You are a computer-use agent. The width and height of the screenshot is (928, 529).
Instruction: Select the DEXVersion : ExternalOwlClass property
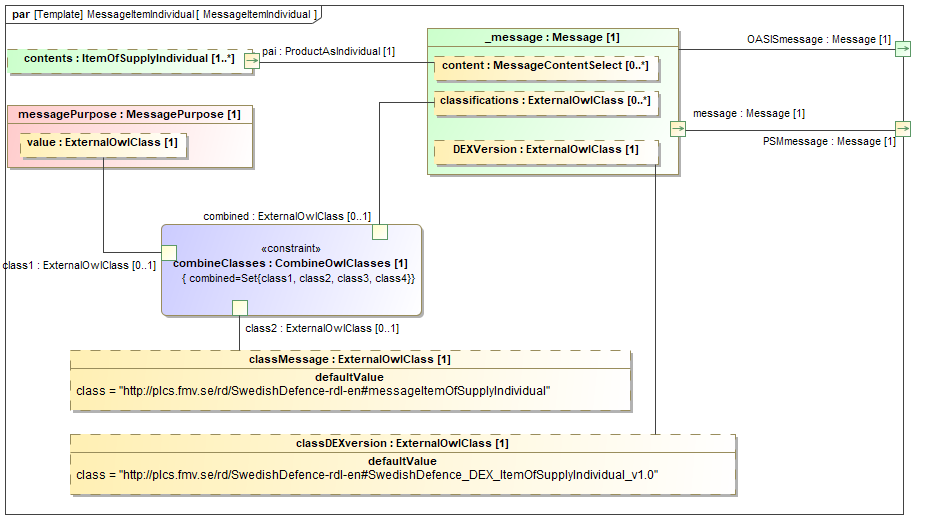click(546, 150)
